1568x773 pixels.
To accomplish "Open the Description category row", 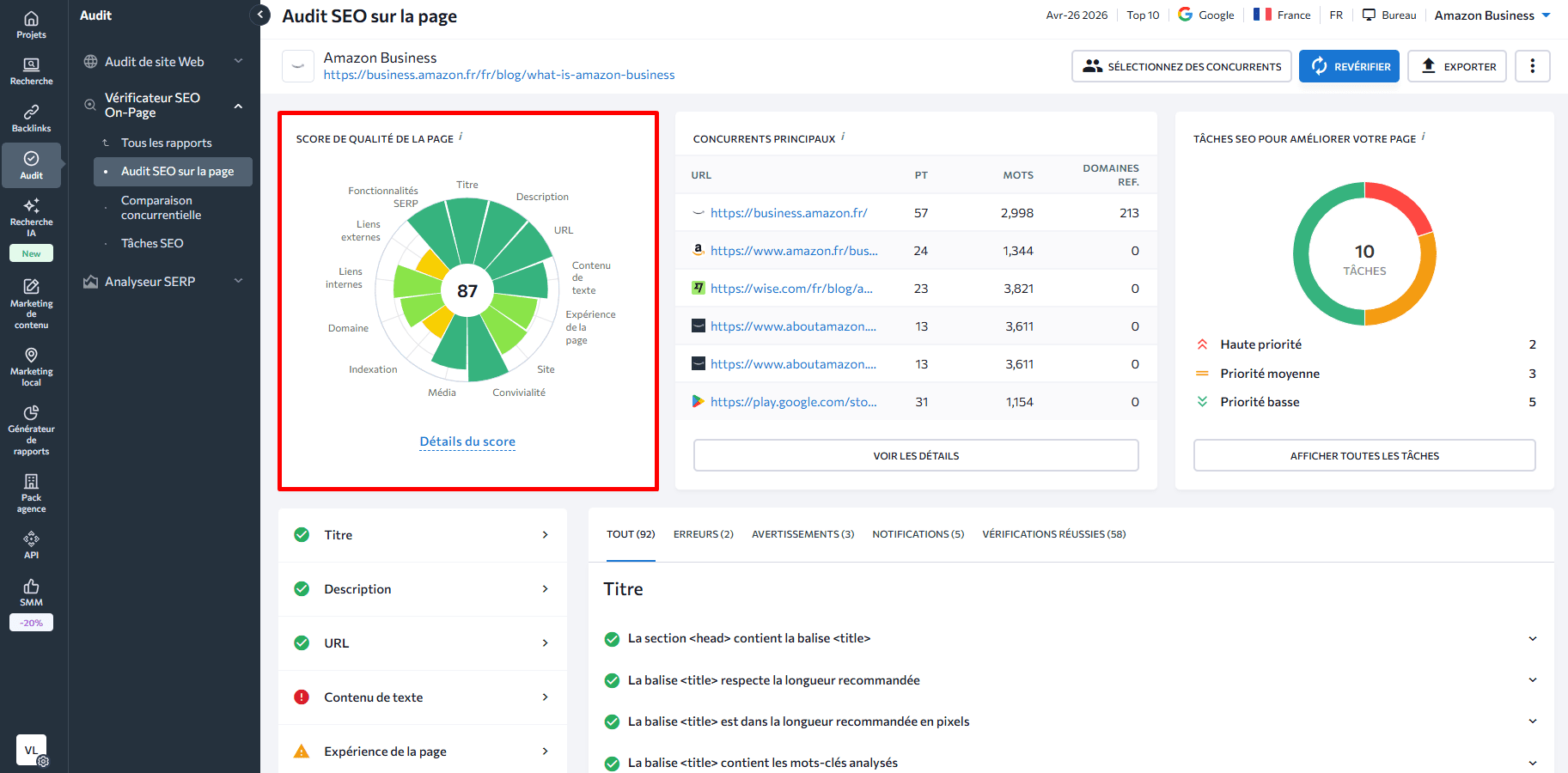I will pyautogui.click(x=423, y=589).
